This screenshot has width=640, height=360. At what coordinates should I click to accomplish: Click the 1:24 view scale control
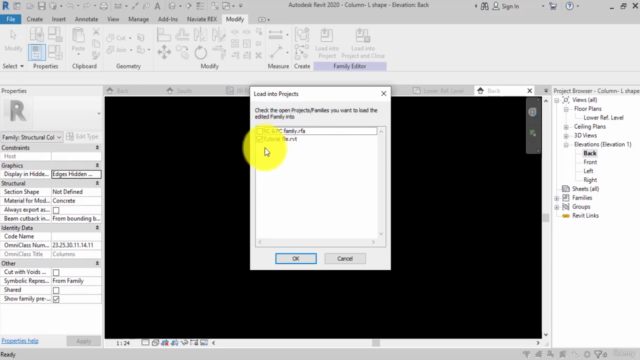[x=123, y=343]
